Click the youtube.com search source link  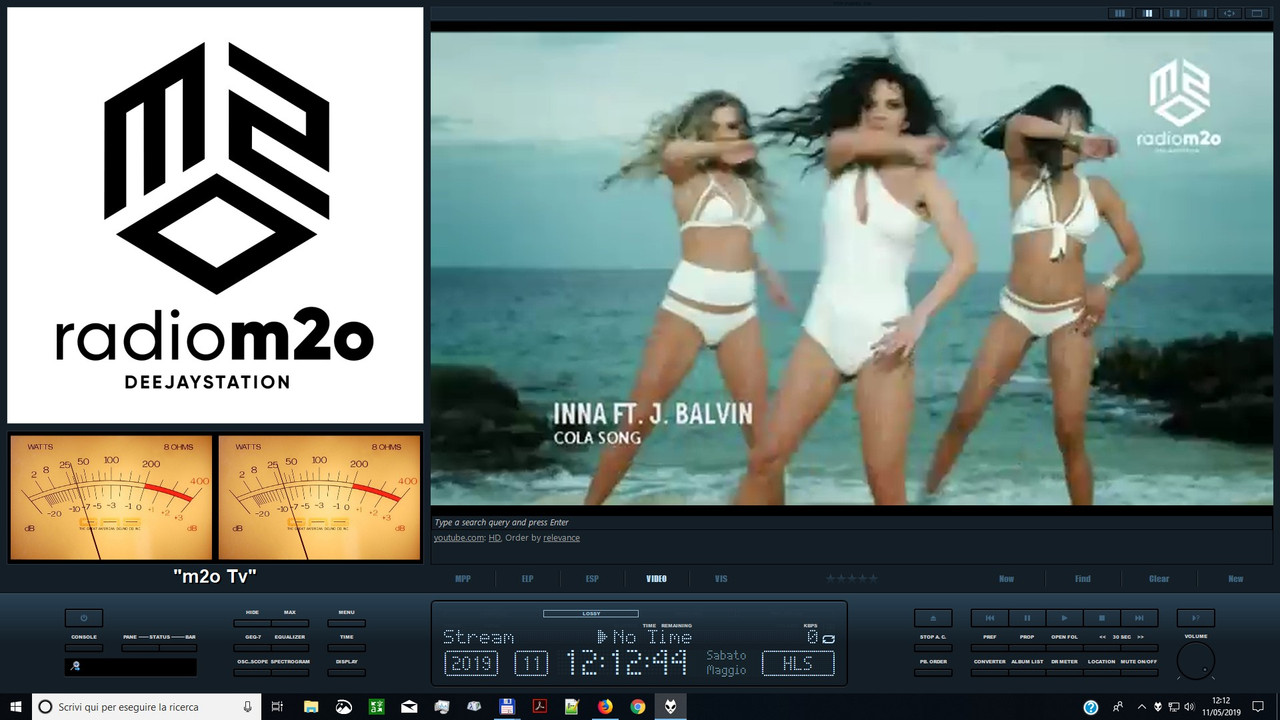tap(459, 538)
